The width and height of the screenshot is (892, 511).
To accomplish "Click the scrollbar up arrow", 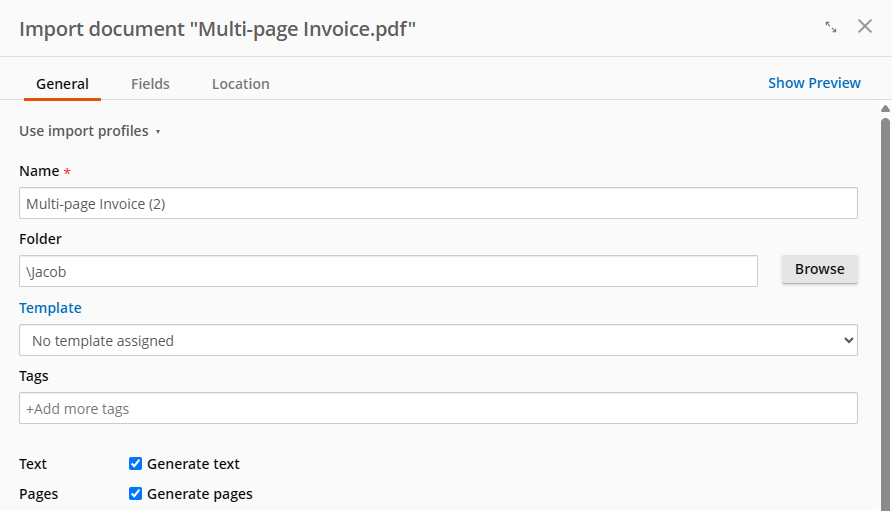I will pos(885,108).
